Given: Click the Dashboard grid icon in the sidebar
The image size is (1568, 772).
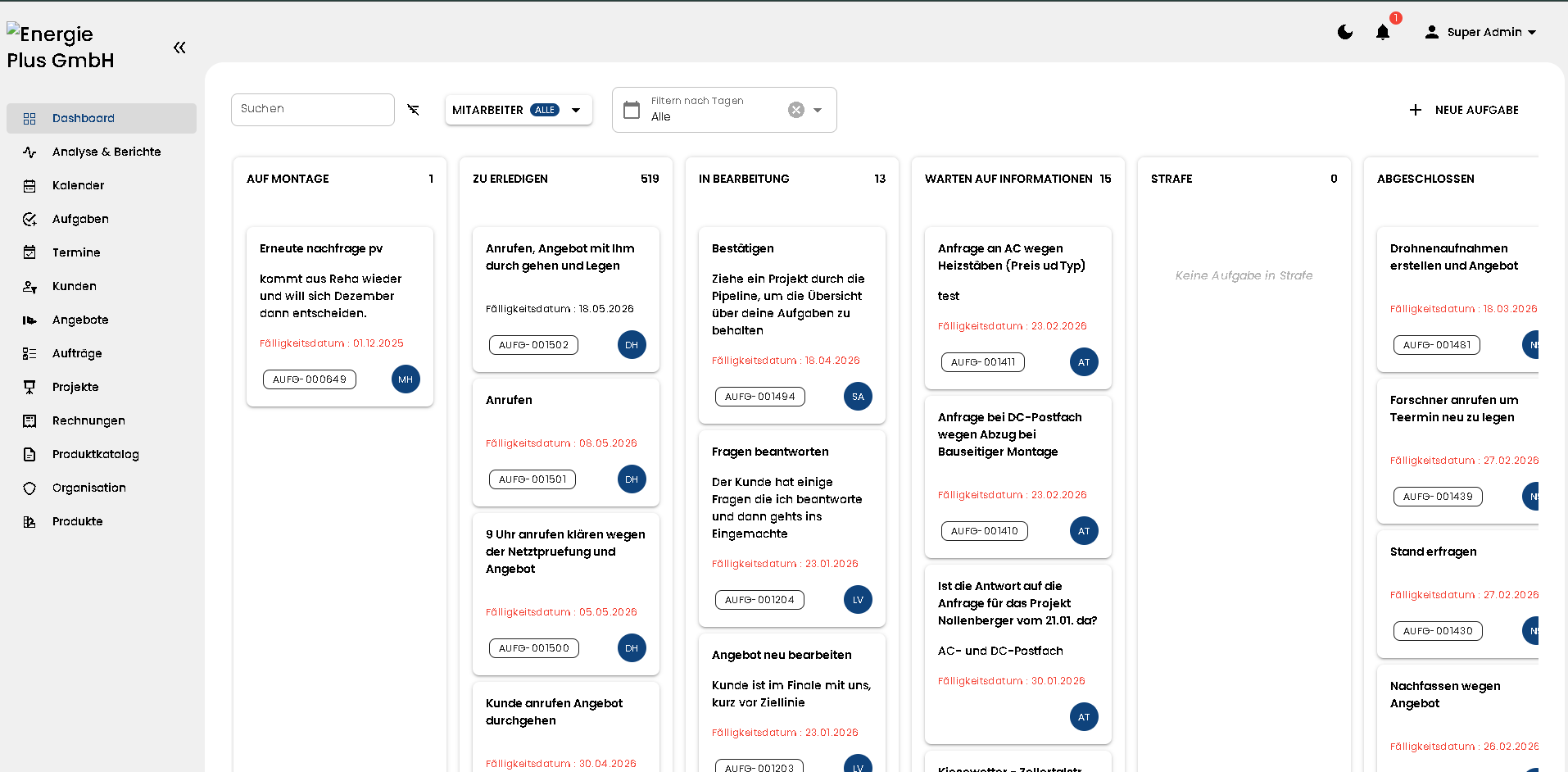Looking at the screenshot, I should pos(29,119).
